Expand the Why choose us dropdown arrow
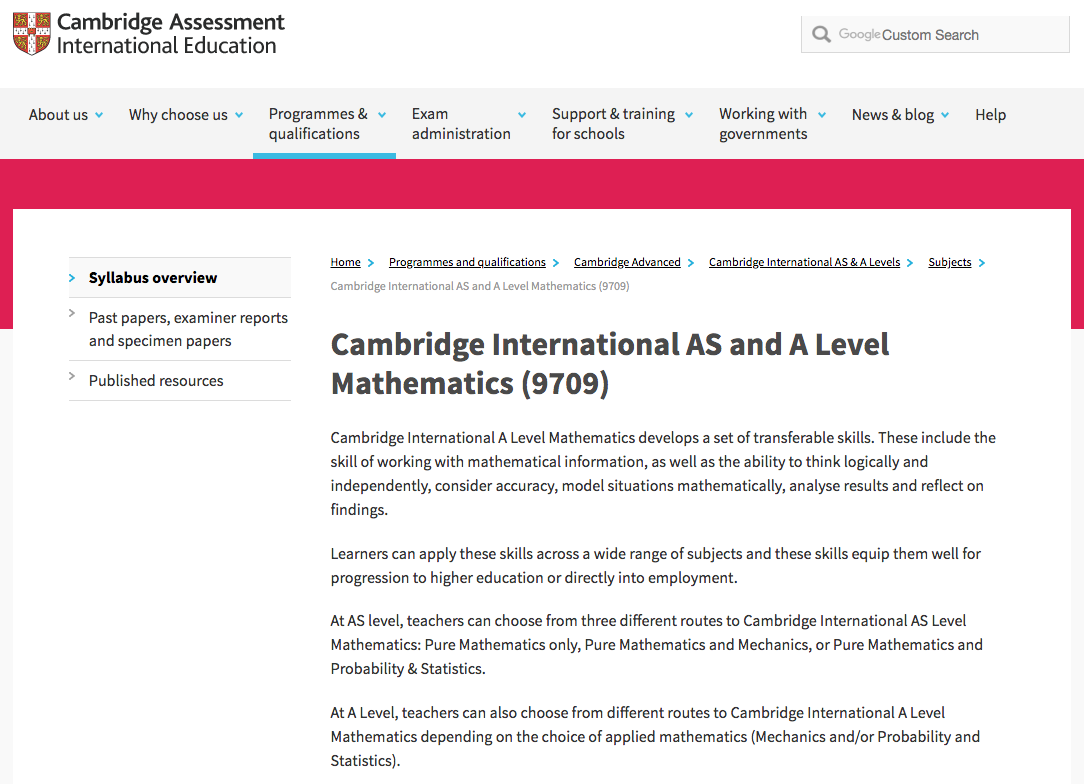1084x784 pixels. (x=239, y=115)
